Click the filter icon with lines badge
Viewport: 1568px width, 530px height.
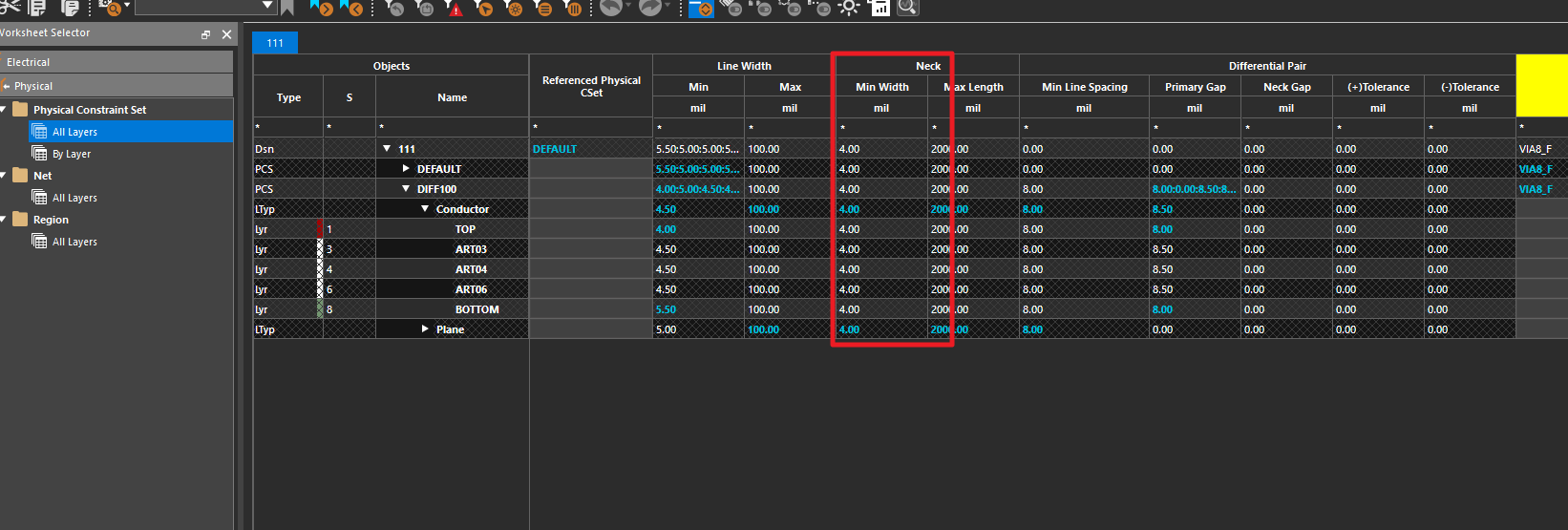point(543,8)
